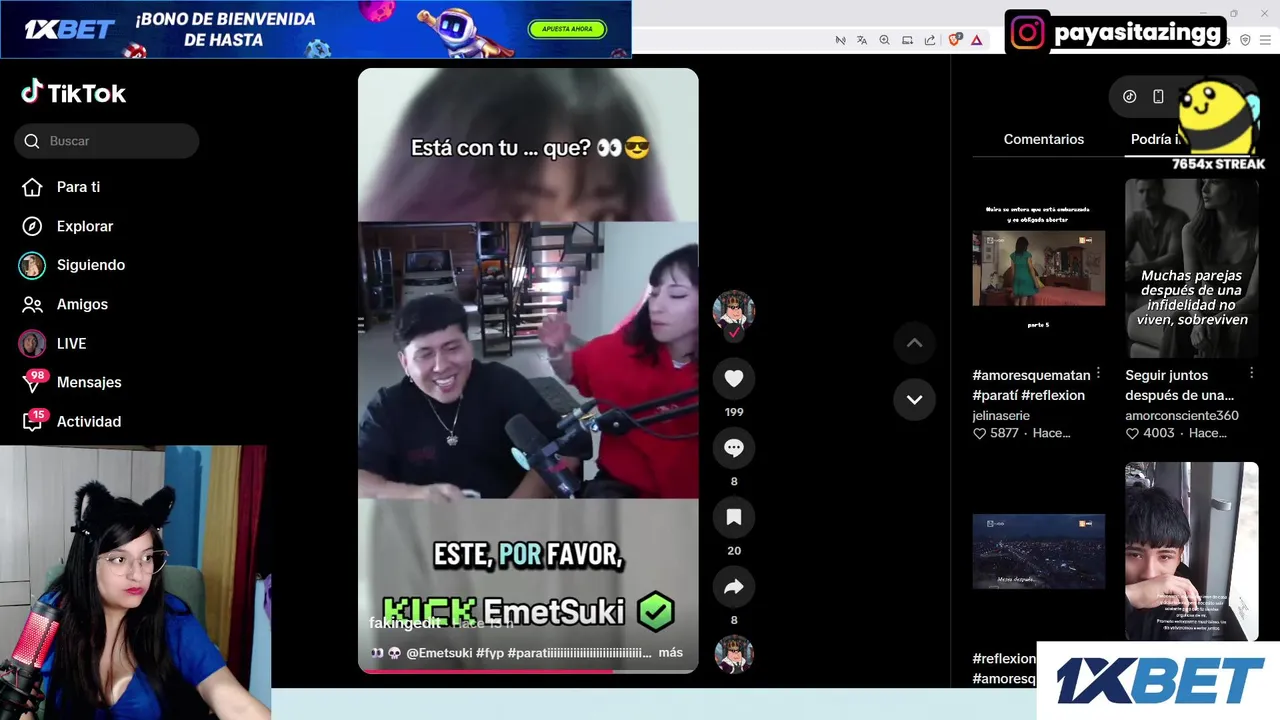Image resolution: width=1280 pixels, height=720 pixels.
Task: Go to next video down arrow
Action: click(x=914, y=399)
